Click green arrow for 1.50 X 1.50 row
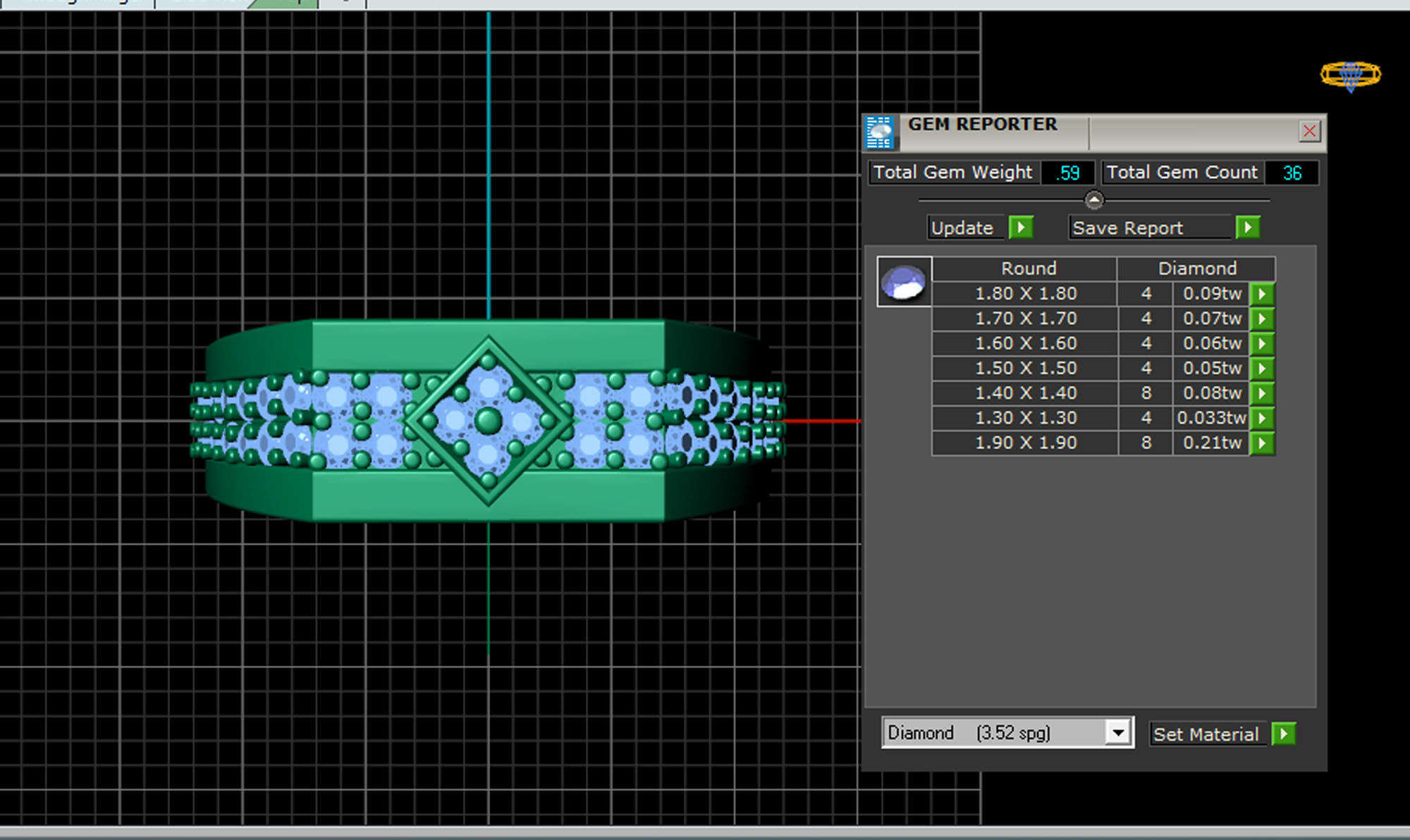This screenshot has width=1410, height=840. pos(1262,368)
